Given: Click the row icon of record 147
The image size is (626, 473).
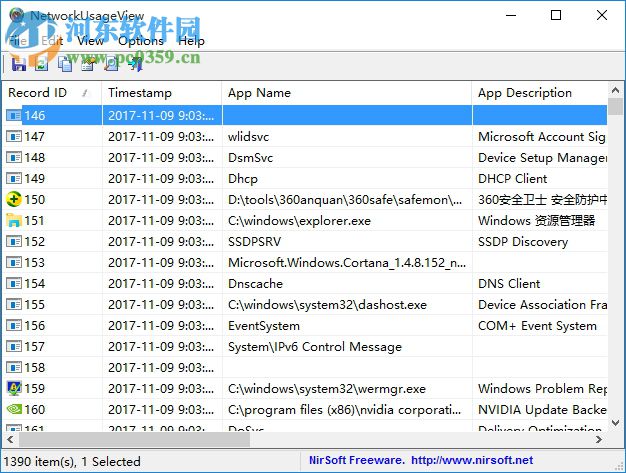Looking at the screenshot, I should [x=14, y=137].
